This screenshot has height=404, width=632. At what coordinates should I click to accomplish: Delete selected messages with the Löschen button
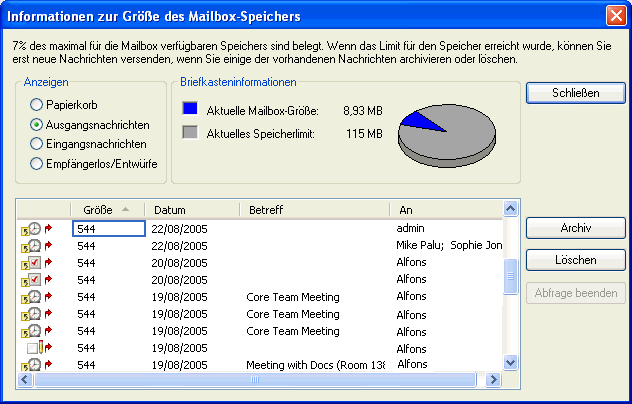(576, 260)
